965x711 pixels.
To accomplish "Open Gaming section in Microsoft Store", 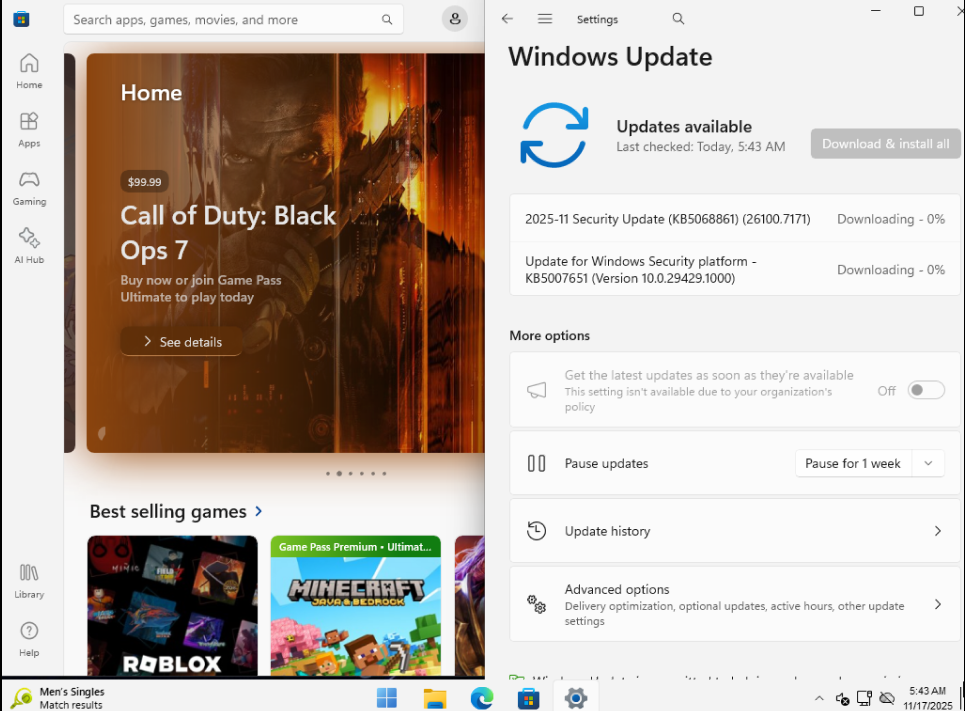I will point(29,188).
